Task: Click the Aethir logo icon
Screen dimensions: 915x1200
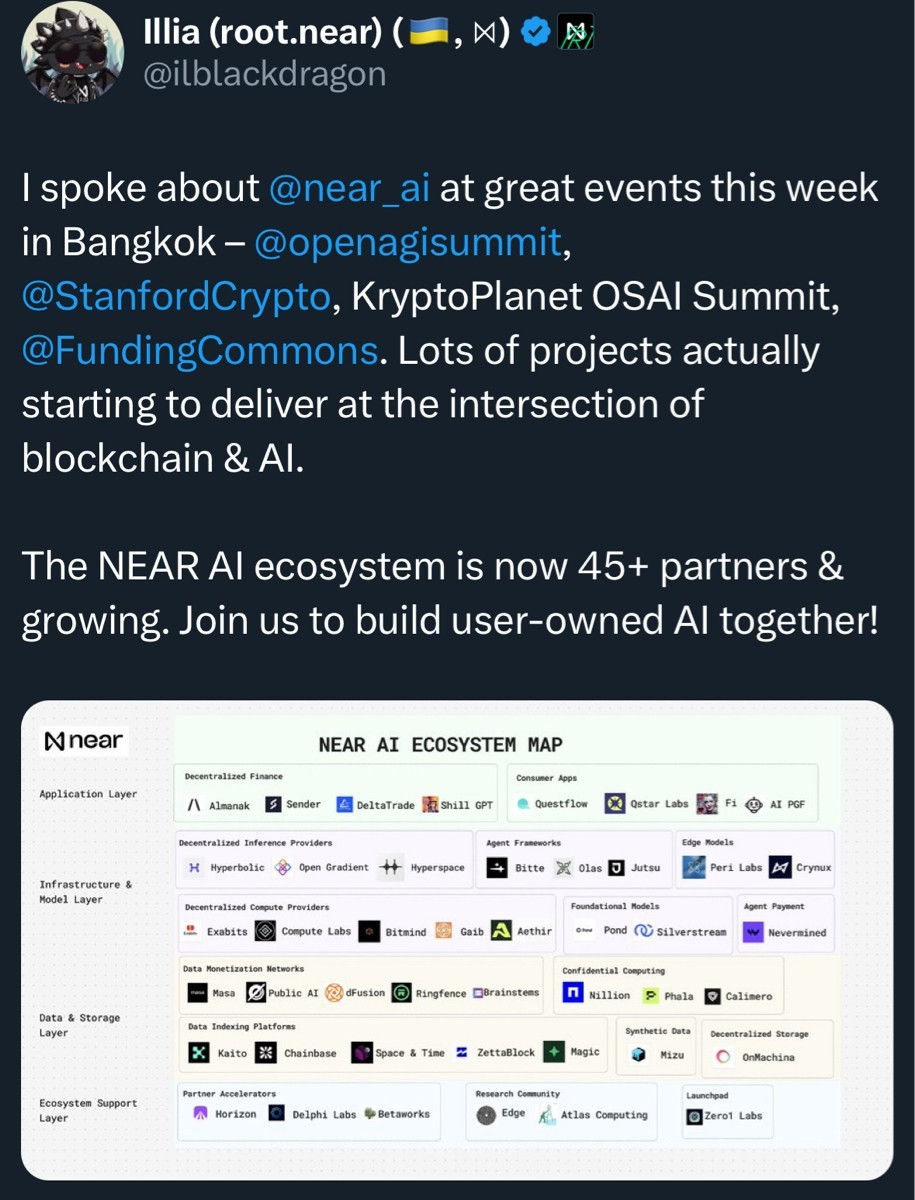Action: coord(502,930)
